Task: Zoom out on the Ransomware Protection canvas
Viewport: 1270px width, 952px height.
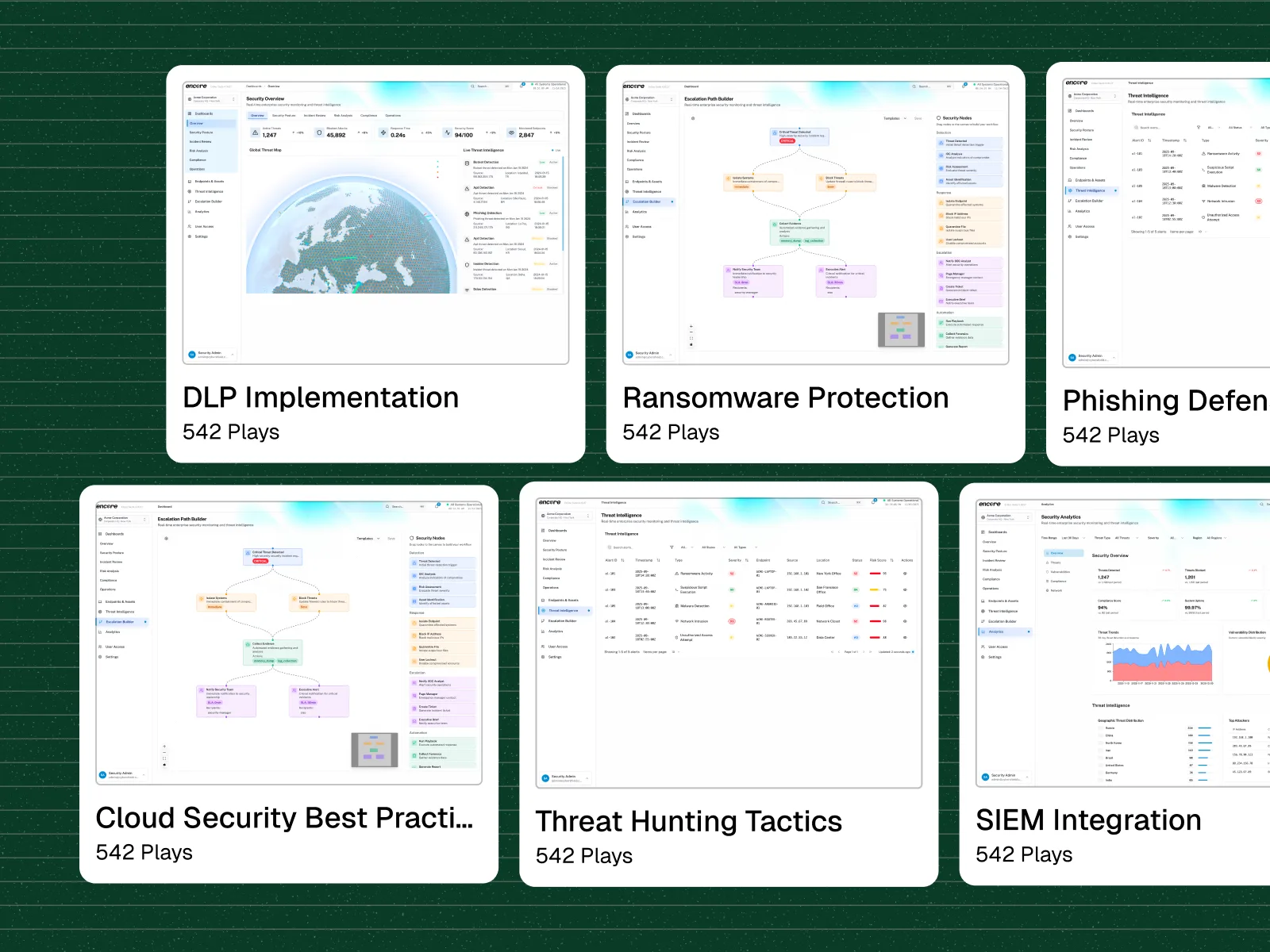Action: (x=691, y=332)
